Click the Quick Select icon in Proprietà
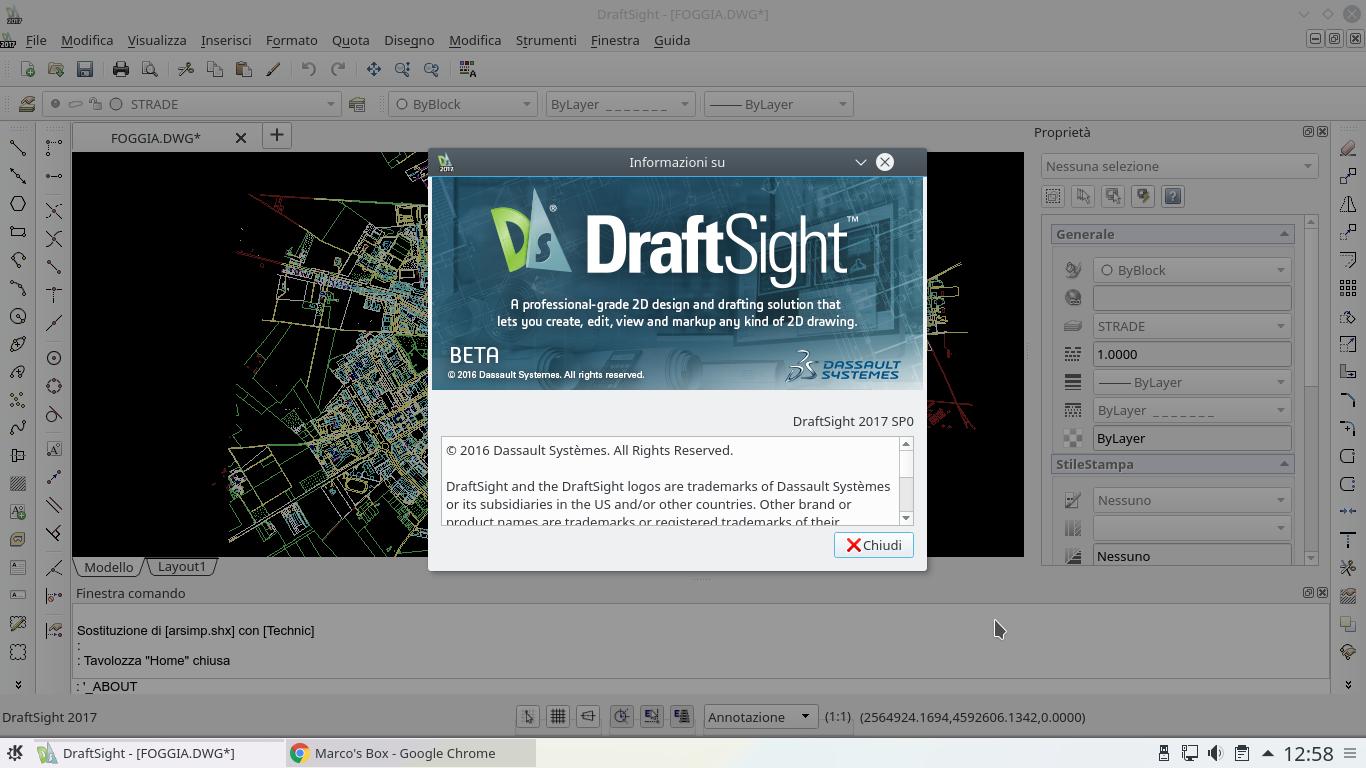 click(x=1143, y=196)
